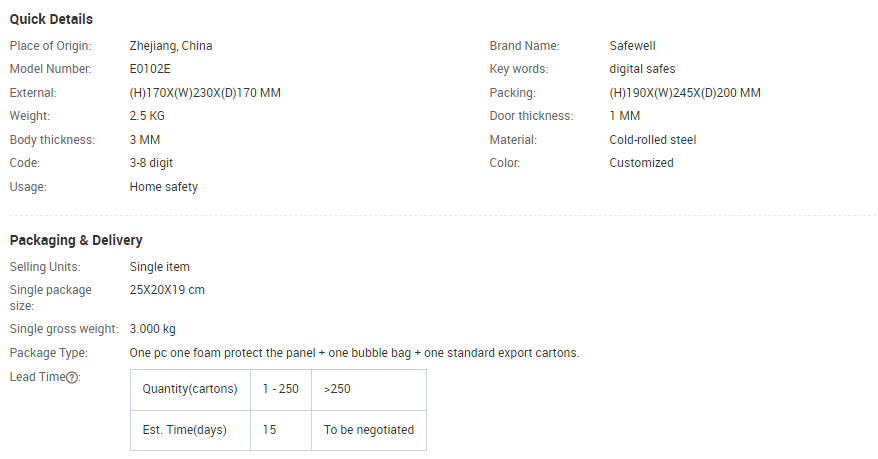Click the 1 - 250 quantity cell
This screenshot has width=878, height=459.
pos(281,390)
